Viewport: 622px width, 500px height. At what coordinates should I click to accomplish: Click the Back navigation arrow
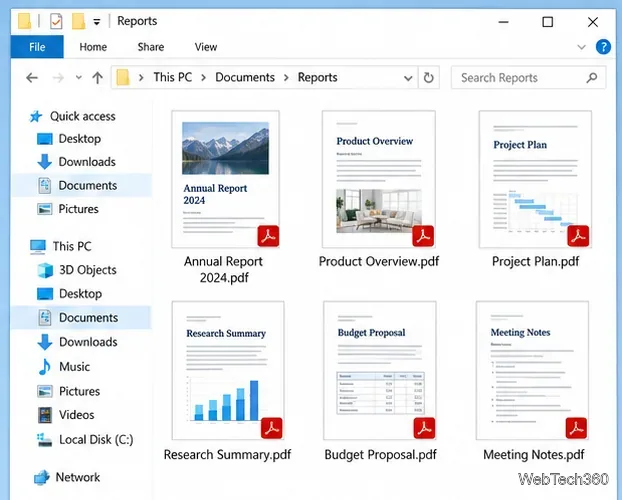coord(32,78)
